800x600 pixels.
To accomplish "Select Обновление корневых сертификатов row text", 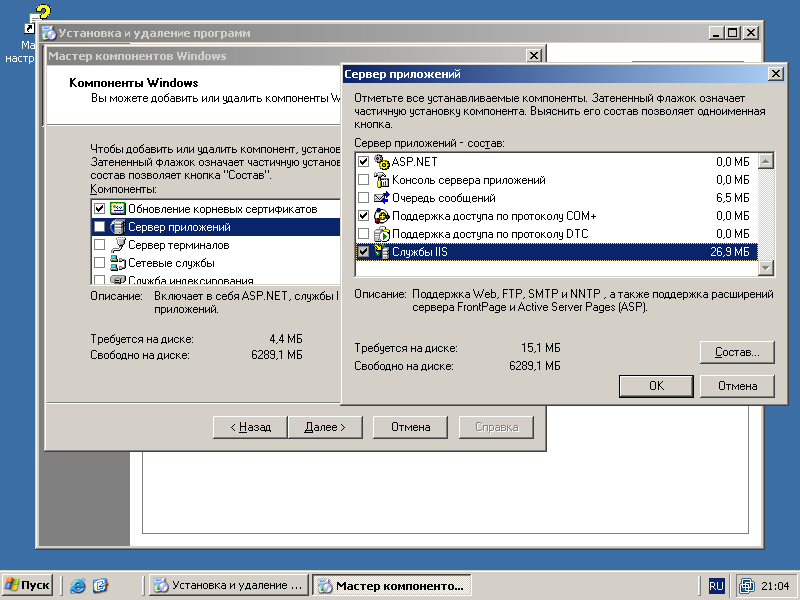I will [222, 209].
